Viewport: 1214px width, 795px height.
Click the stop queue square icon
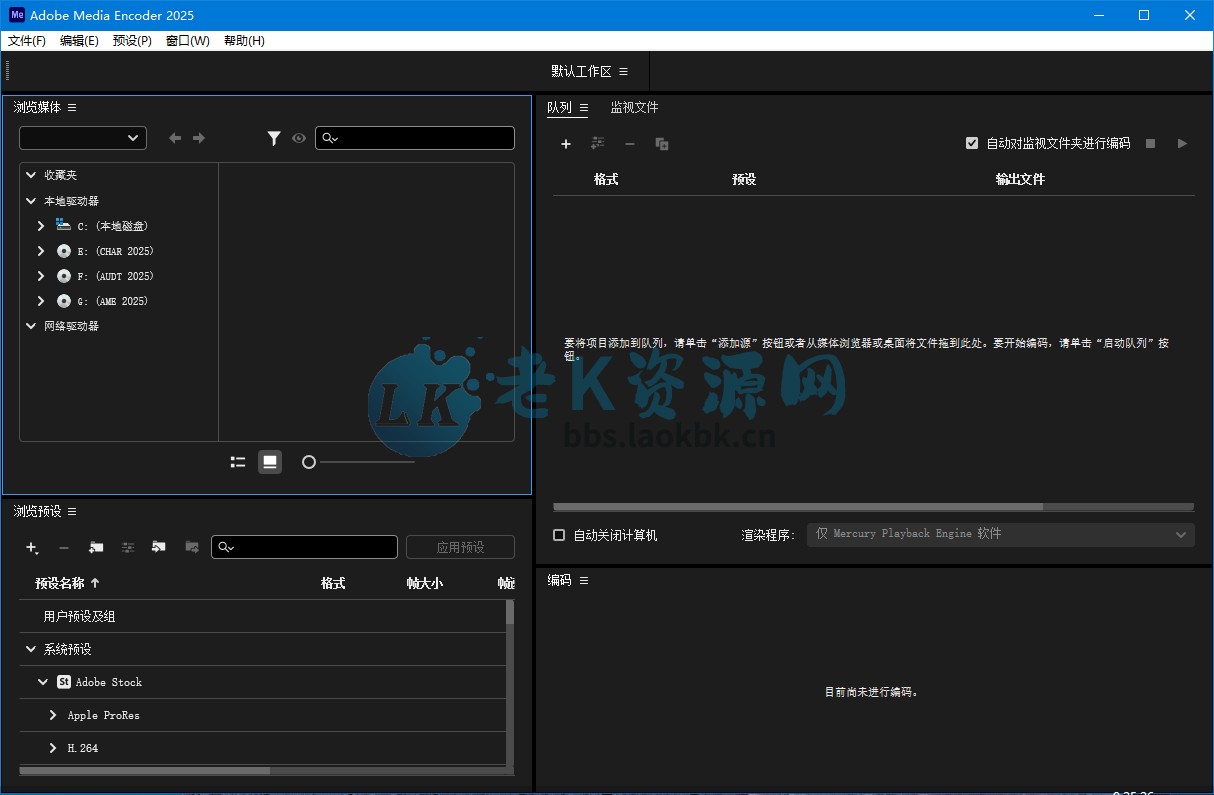click(x=1150, y=144)
